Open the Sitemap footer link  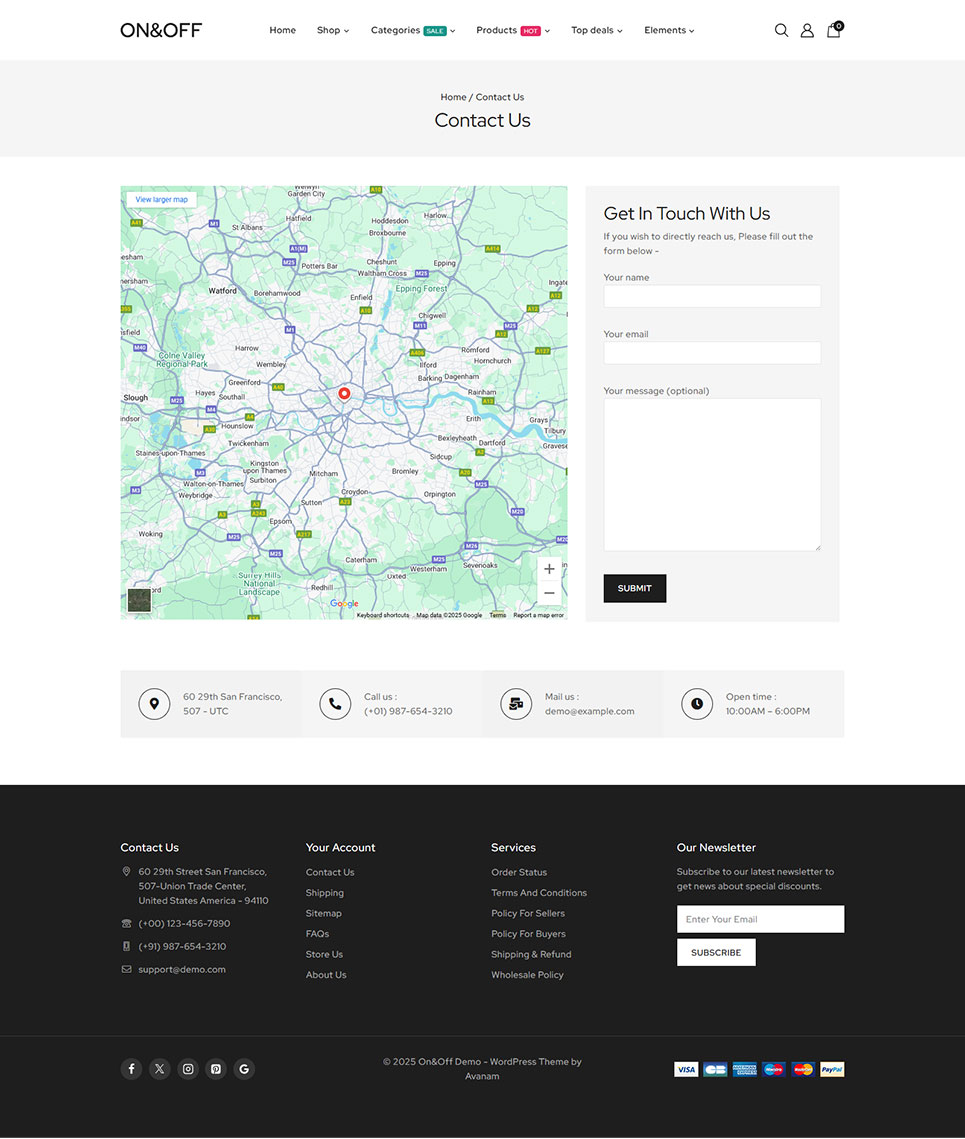point(323,913)
